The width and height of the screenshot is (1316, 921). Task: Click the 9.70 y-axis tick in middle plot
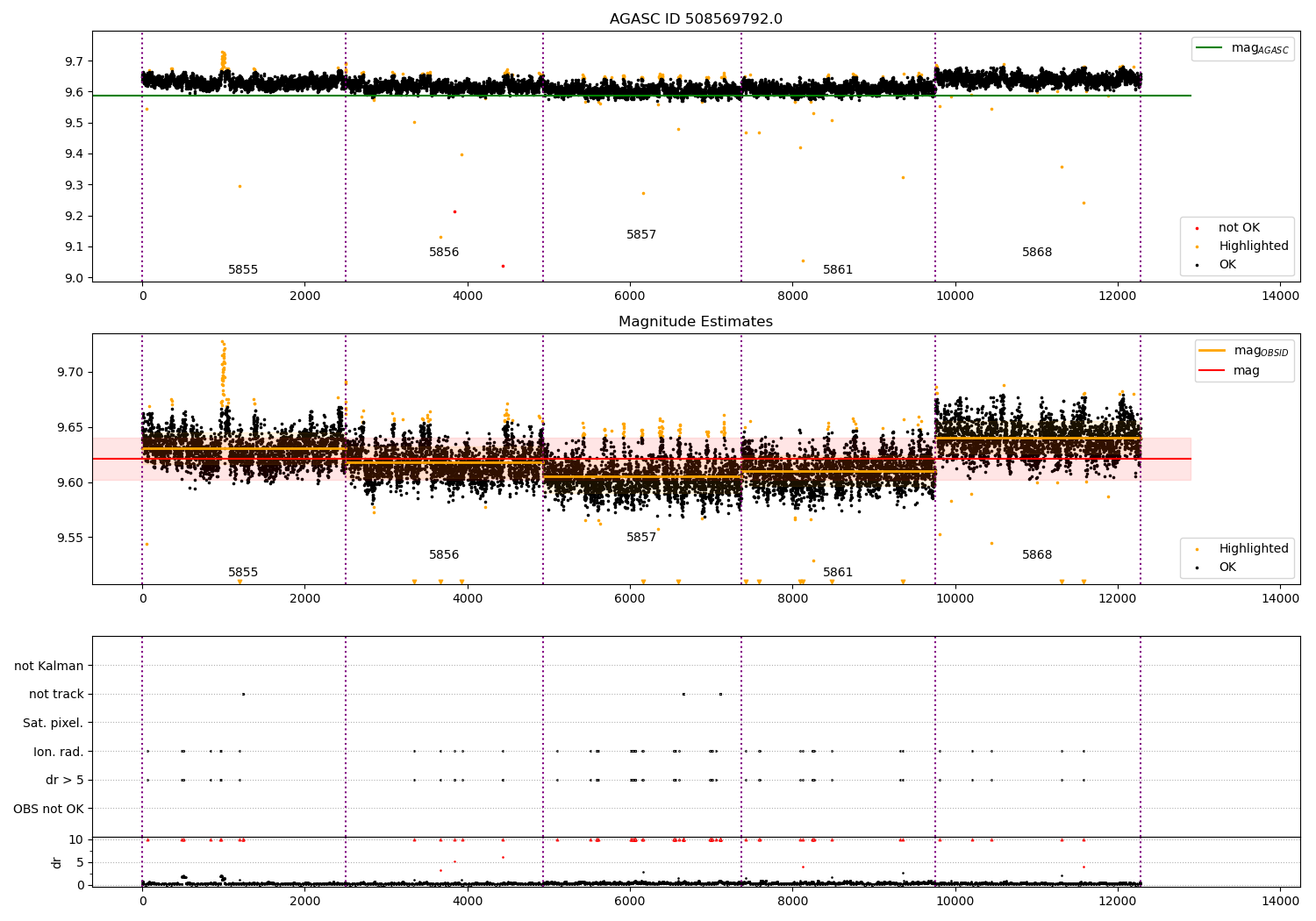70,372
